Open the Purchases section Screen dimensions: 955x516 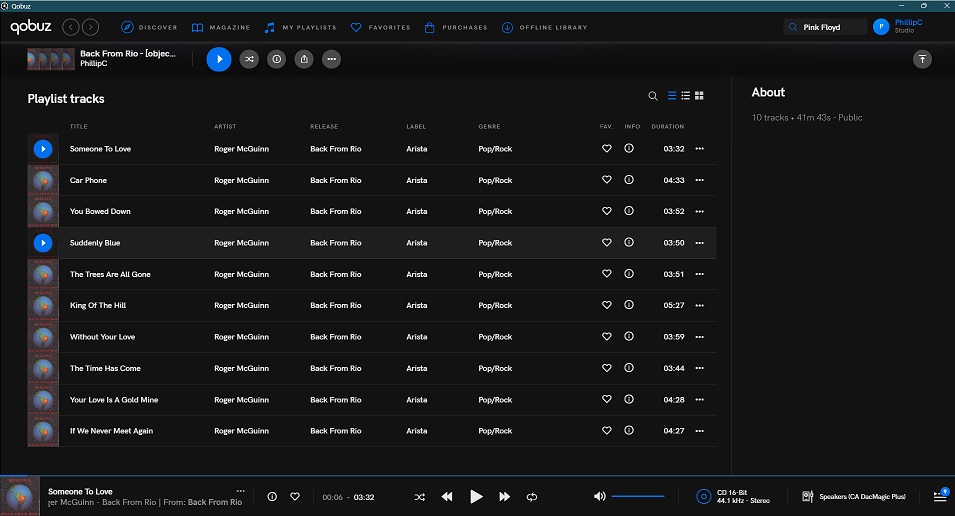pyautogui.click(x=456, y=27)
